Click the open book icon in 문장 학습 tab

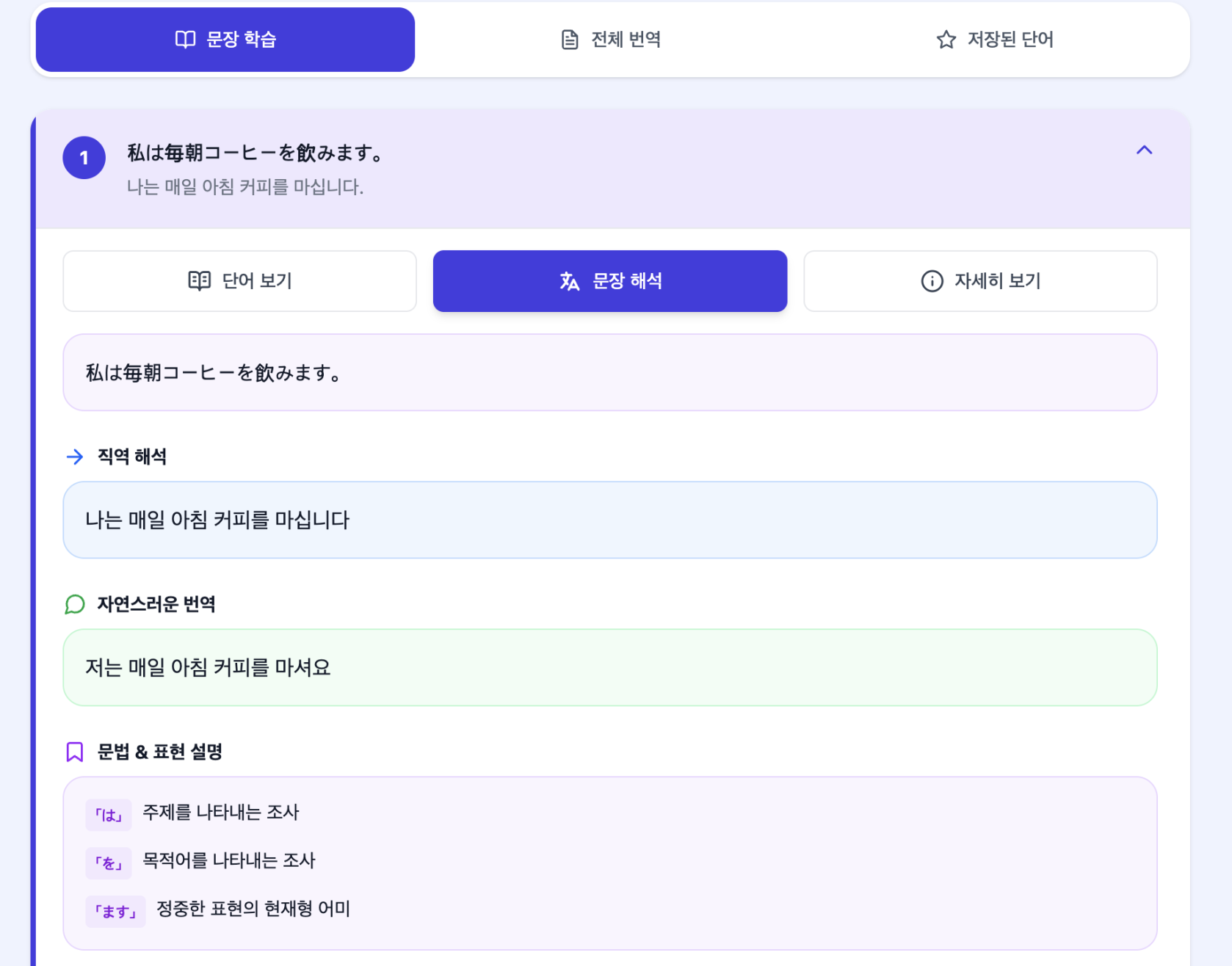coord(185,40)
